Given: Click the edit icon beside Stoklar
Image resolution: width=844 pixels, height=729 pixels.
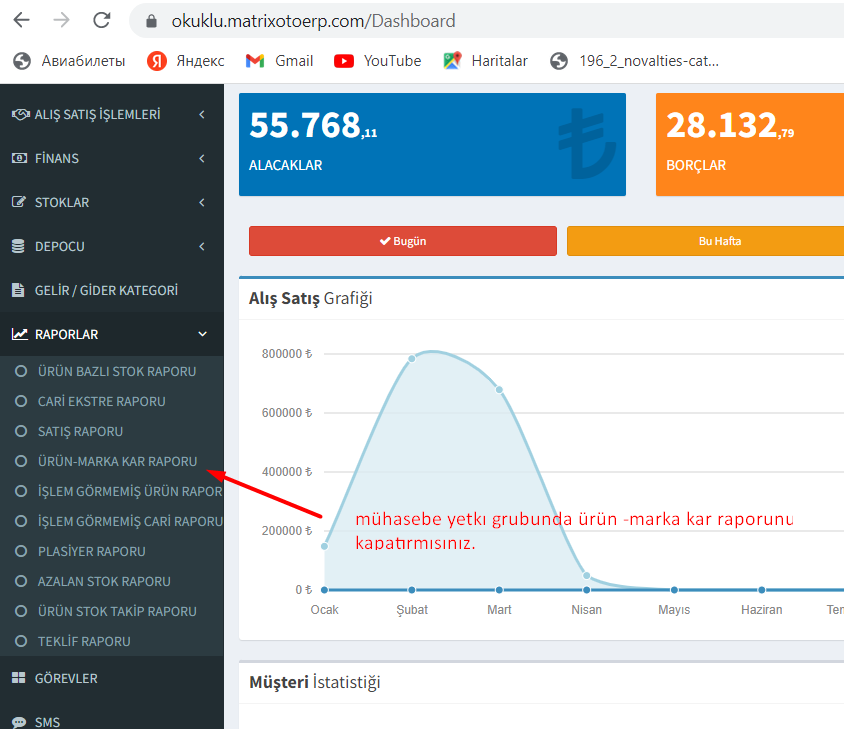Looking at the screenshot, I should 18,203.
